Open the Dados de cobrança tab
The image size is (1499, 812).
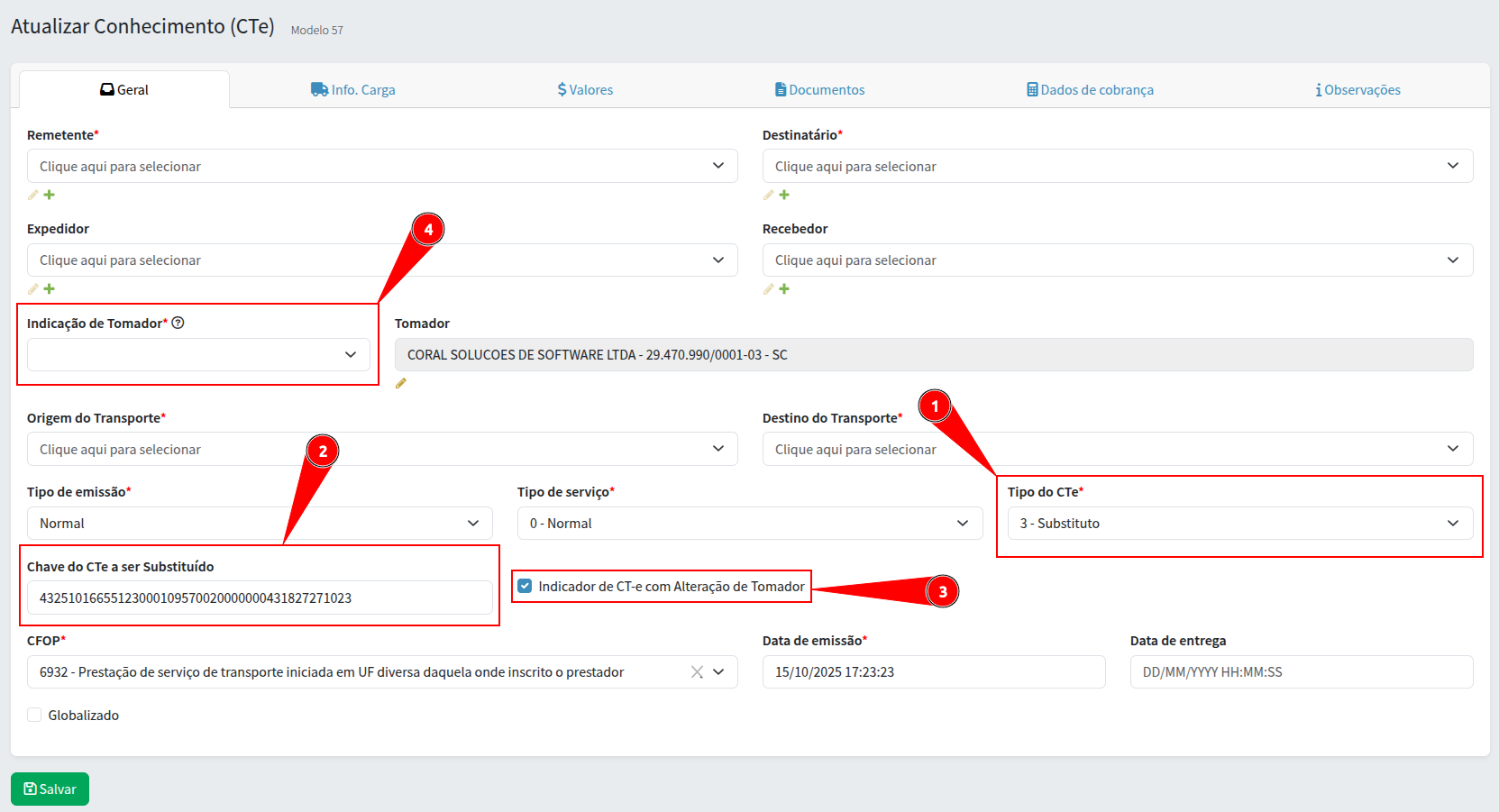point(1090,90)
